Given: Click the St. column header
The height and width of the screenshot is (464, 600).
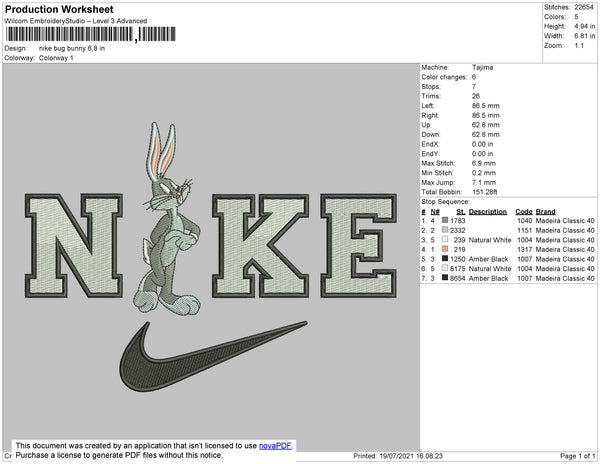Looking at the screenshot, I should (x=460, y=212).
